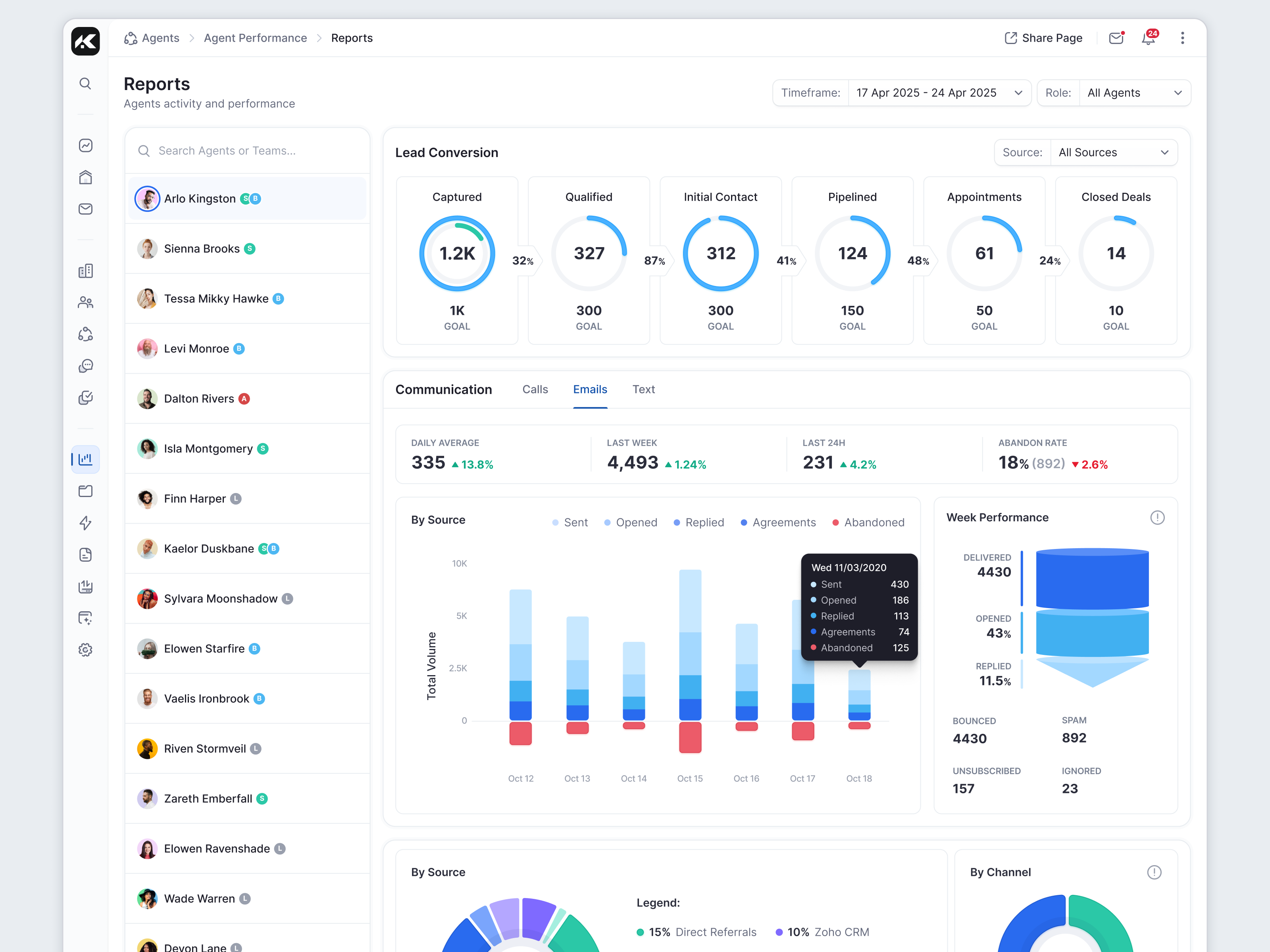
Task: Toggle the Sent series in the legend
Action: [x=570, y=522]
